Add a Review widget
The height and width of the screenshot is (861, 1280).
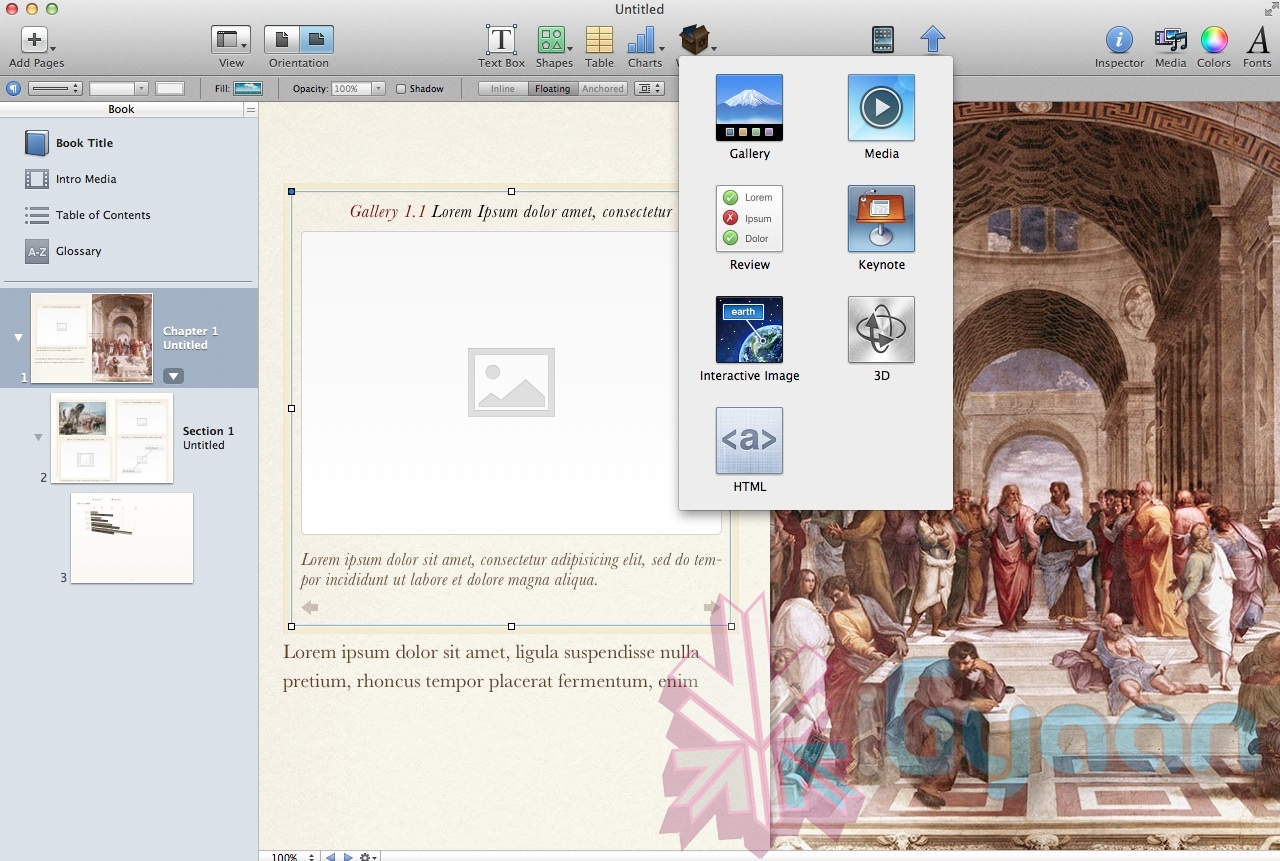tap(749, 219)
